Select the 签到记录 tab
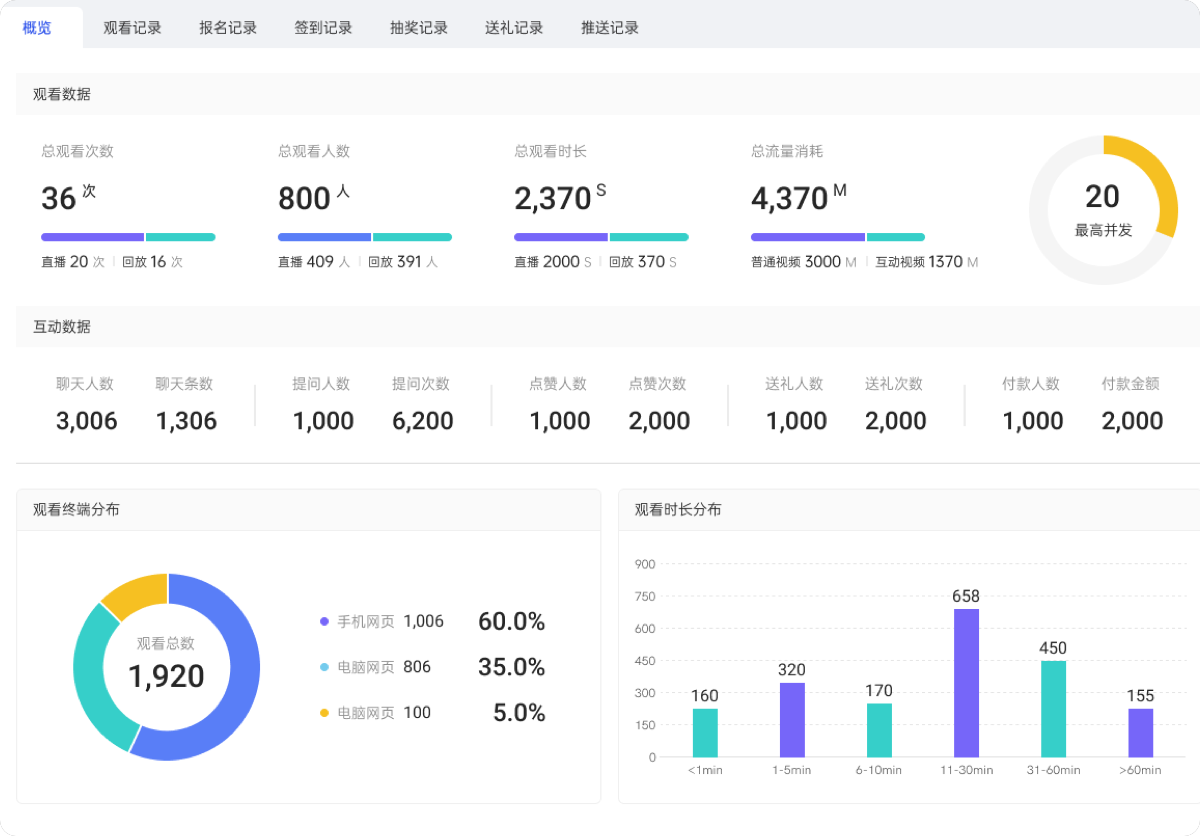The width and height of the screenshot is (1200, 836). [x=322, y=28]
